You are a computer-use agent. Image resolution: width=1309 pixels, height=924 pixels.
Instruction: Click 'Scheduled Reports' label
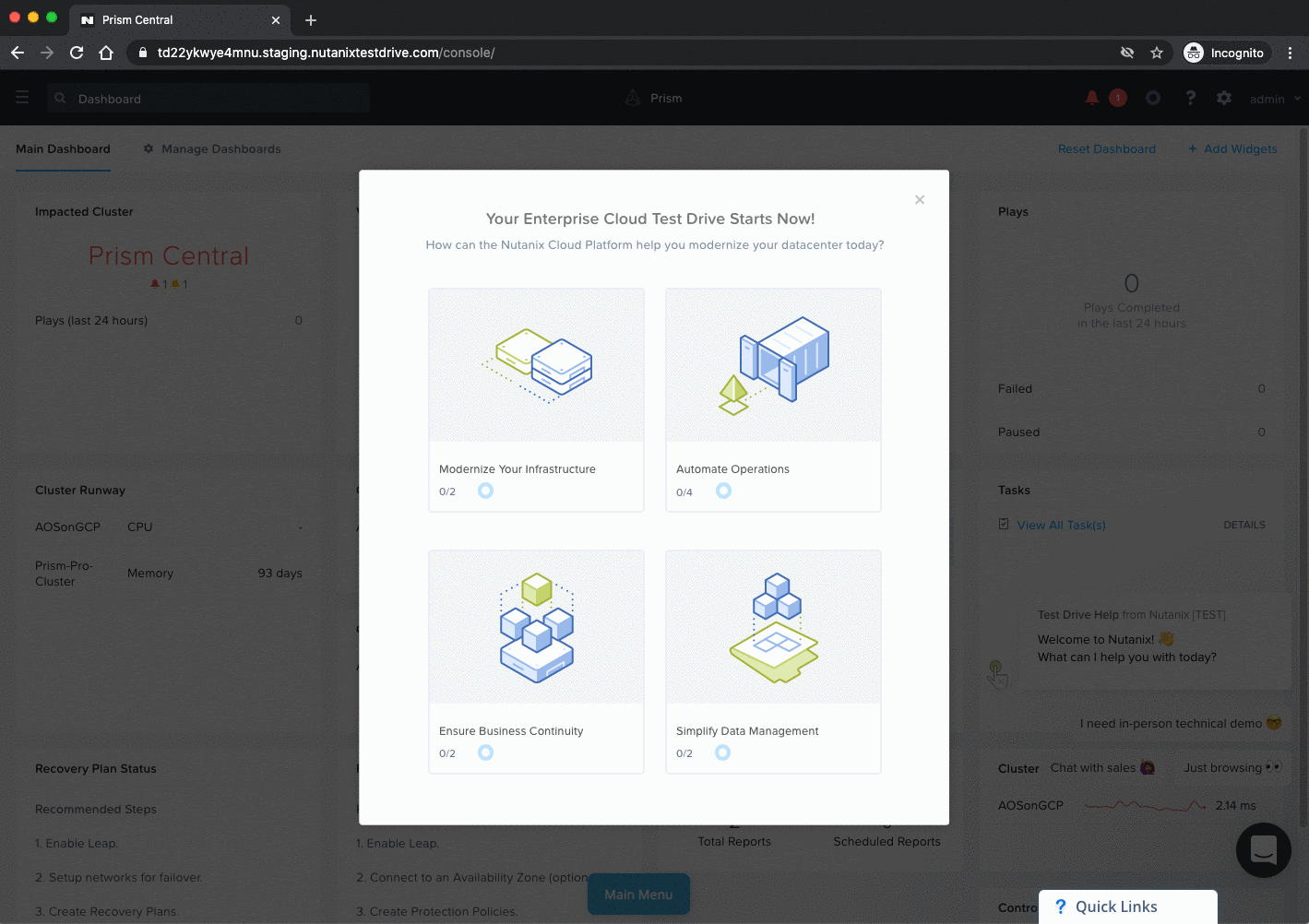pyautogui.click(x=887, y=842)
